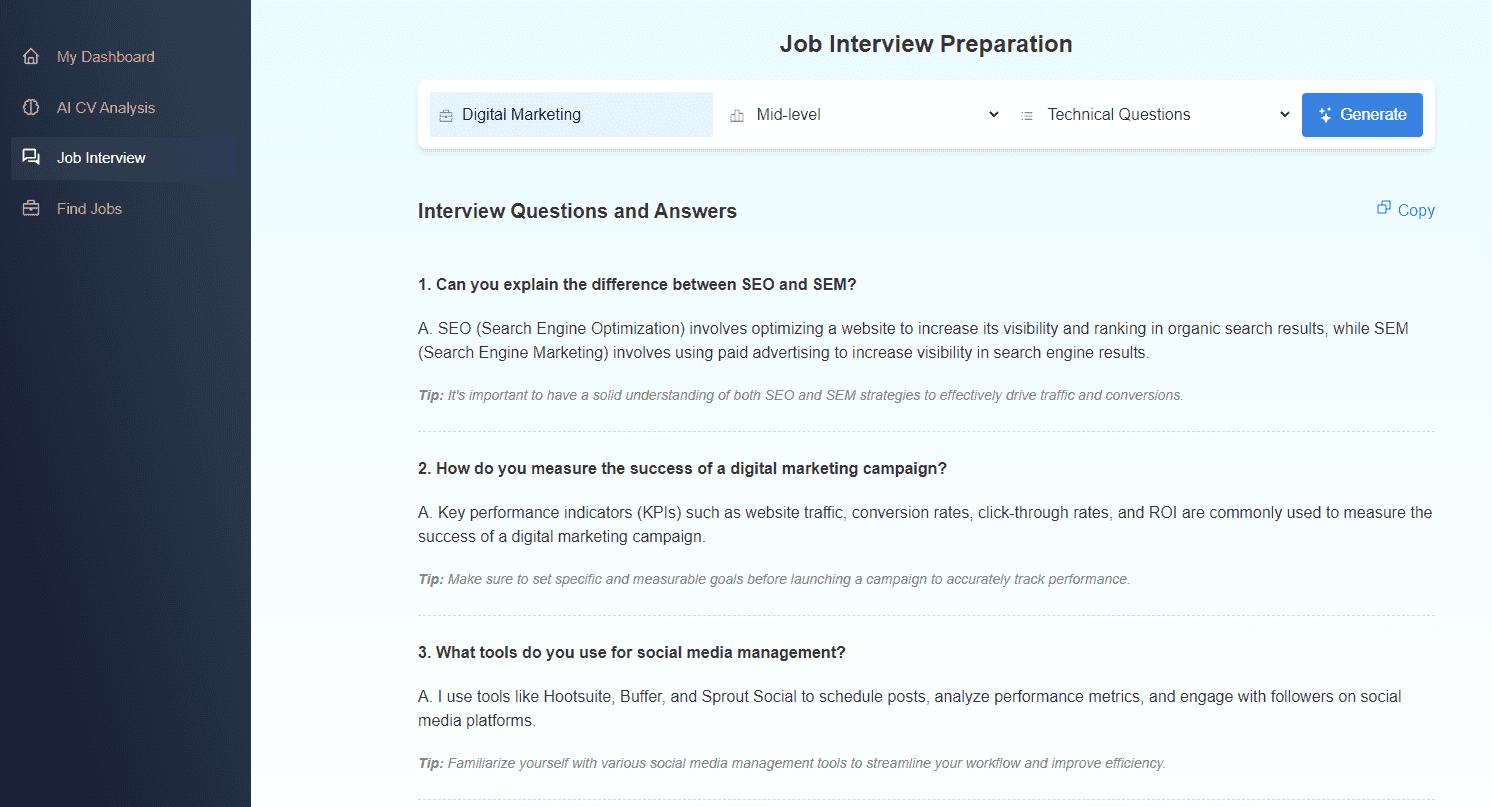Go to My Dashboard in the sidebar

(x=105, y=57)
